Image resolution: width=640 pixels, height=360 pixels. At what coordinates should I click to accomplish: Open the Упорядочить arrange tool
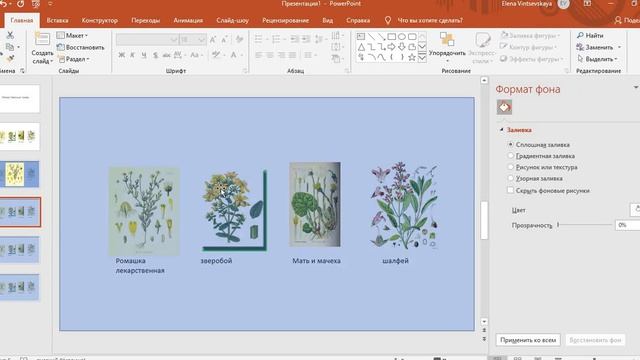[x=447, y=47]
